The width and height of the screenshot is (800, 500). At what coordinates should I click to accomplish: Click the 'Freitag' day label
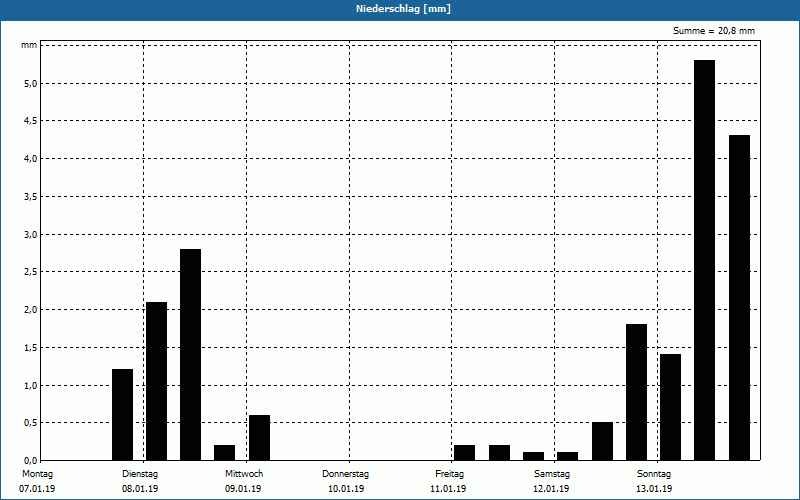[x=449, y=474]
